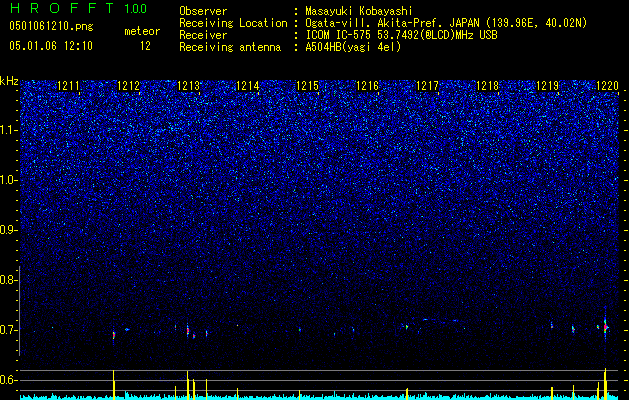Click the 1.1 kHz axis label
629x400 pixels.
tap(8, 130)
